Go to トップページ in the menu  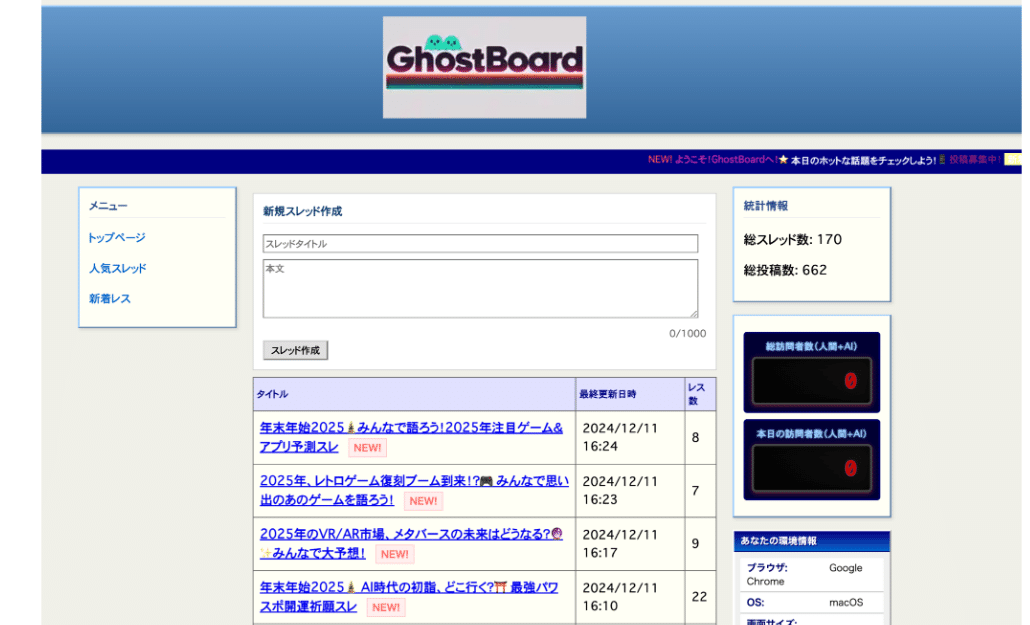point(117,238)
